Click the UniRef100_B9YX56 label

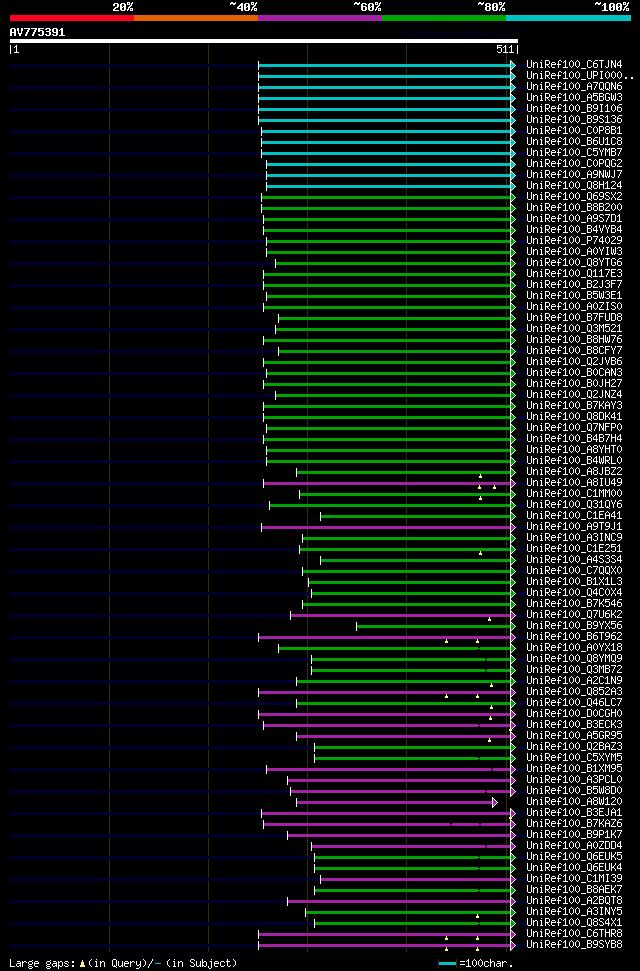tap(574, 627)
